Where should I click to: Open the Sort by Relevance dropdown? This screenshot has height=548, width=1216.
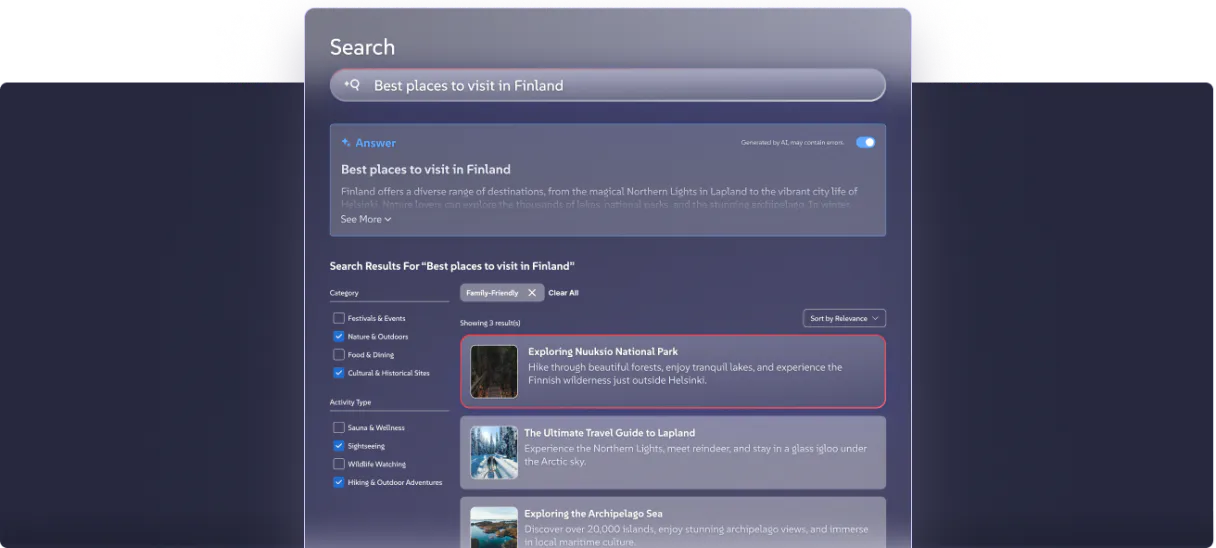click(844, 318)
